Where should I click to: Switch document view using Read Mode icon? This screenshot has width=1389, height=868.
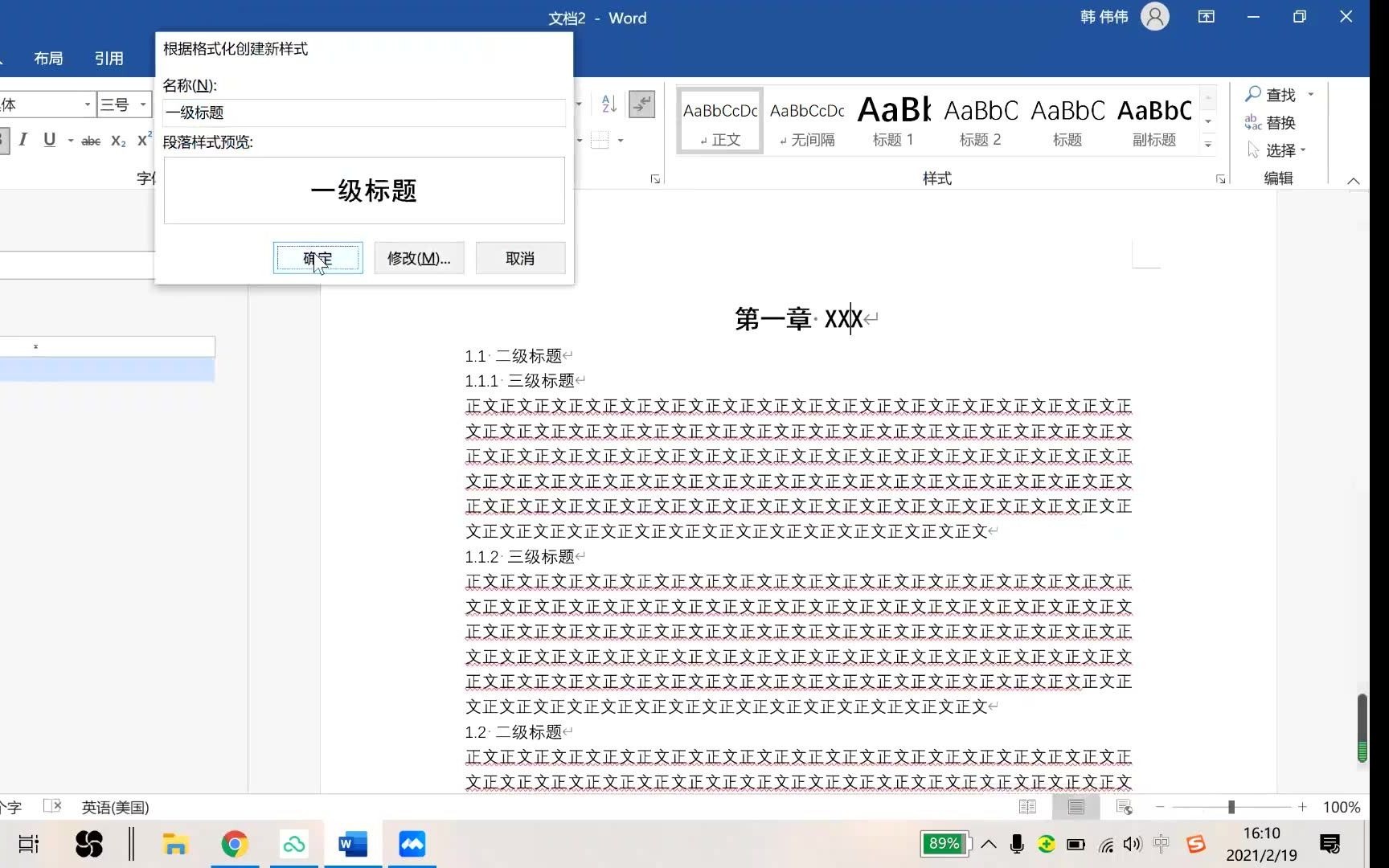click(1027, 807)
